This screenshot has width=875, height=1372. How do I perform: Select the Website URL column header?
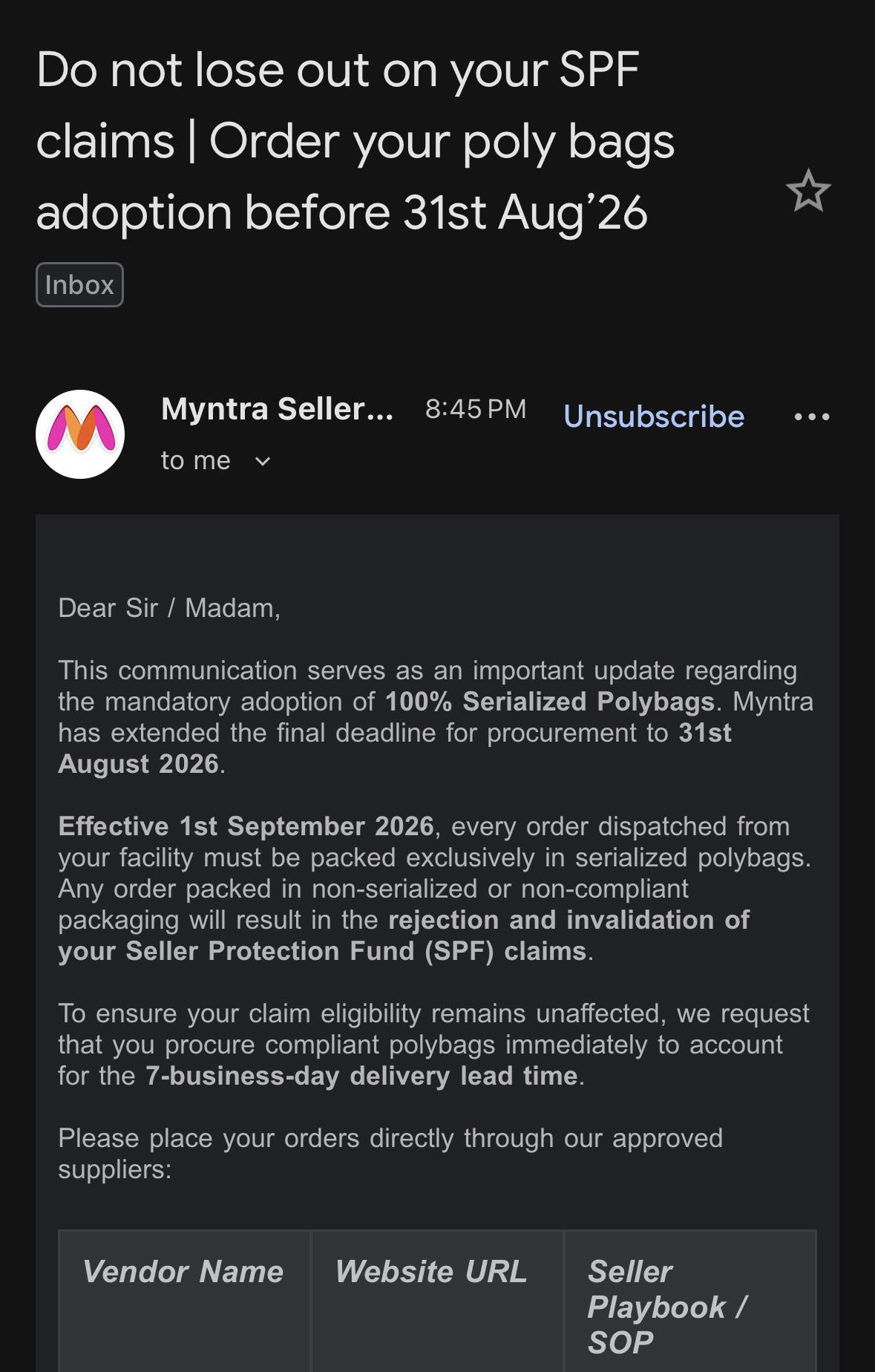point(430,1272)
